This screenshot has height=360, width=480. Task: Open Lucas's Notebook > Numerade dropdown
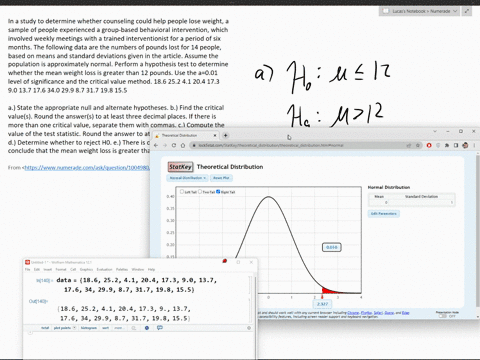[419, 11]
